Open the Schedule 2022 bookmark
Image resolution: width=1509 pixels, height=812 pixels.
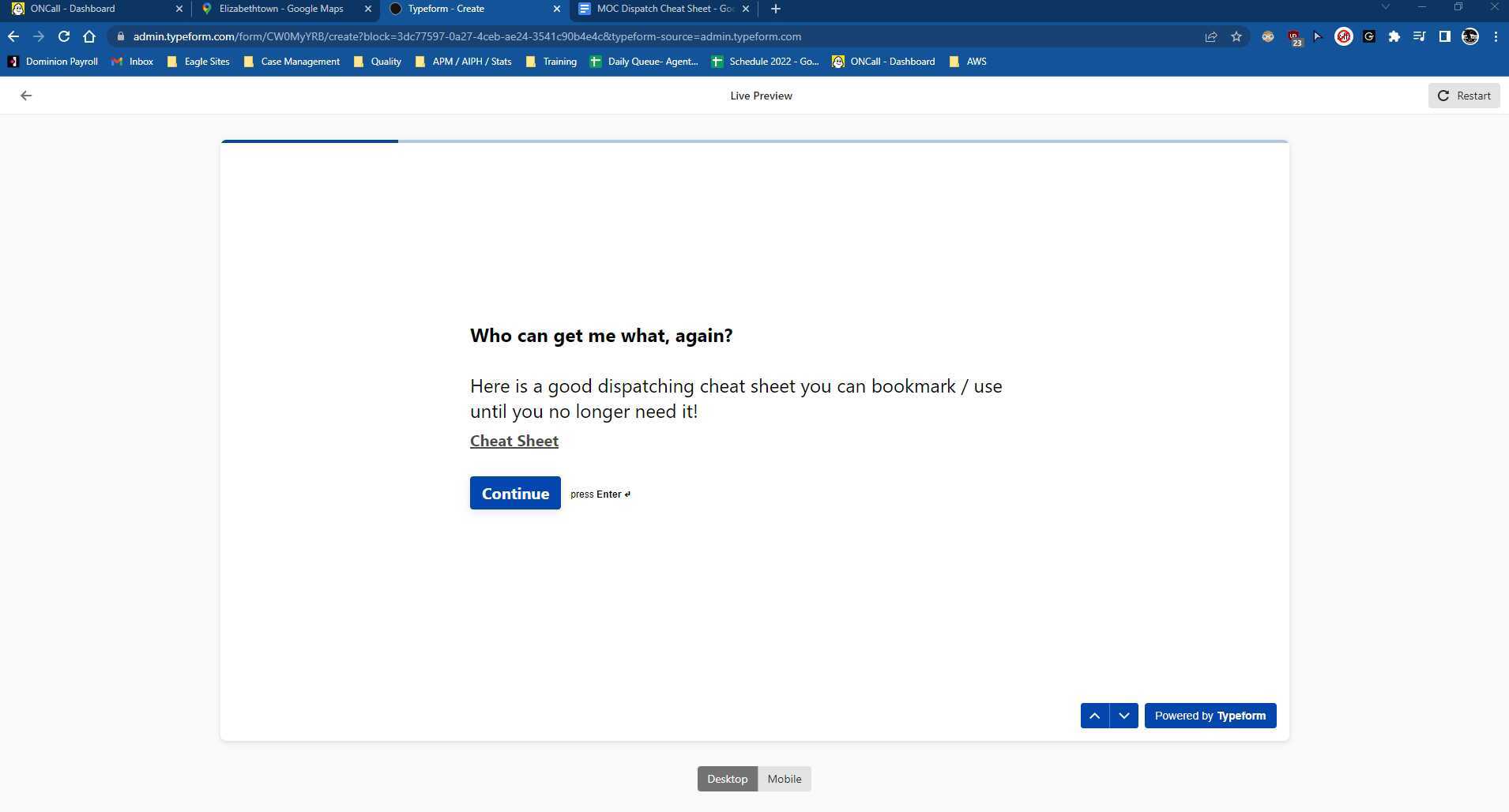pos(765,62)
